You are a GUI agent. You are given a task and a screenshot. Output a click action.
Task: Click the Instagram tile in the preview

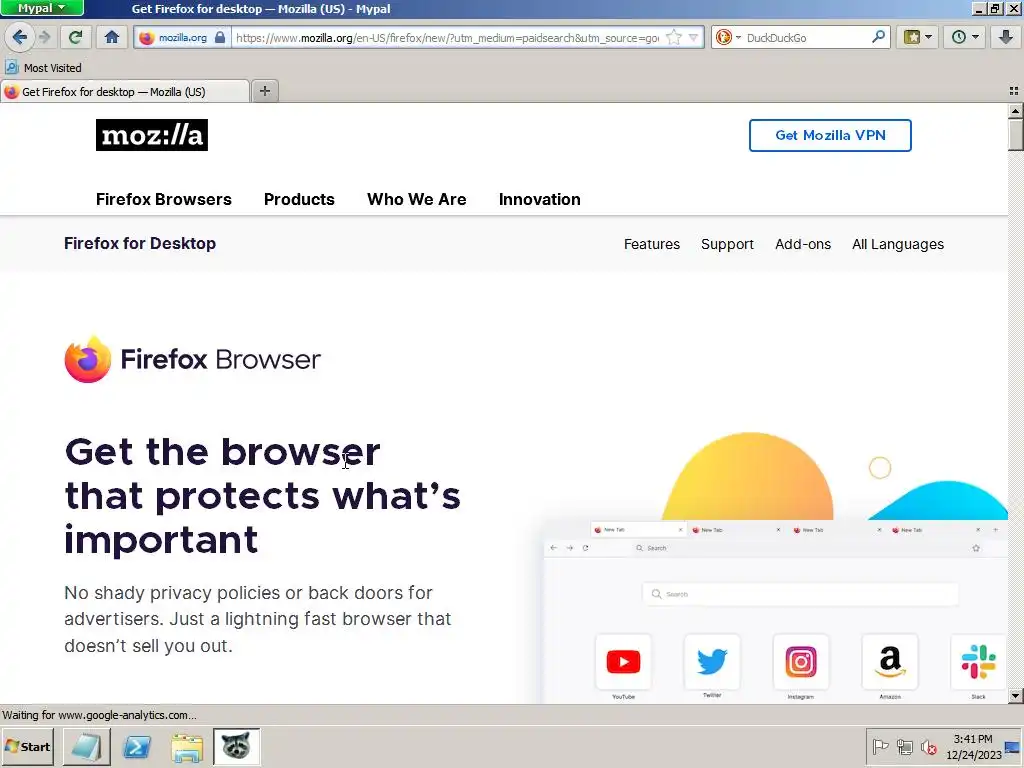[x=801, y=662]
